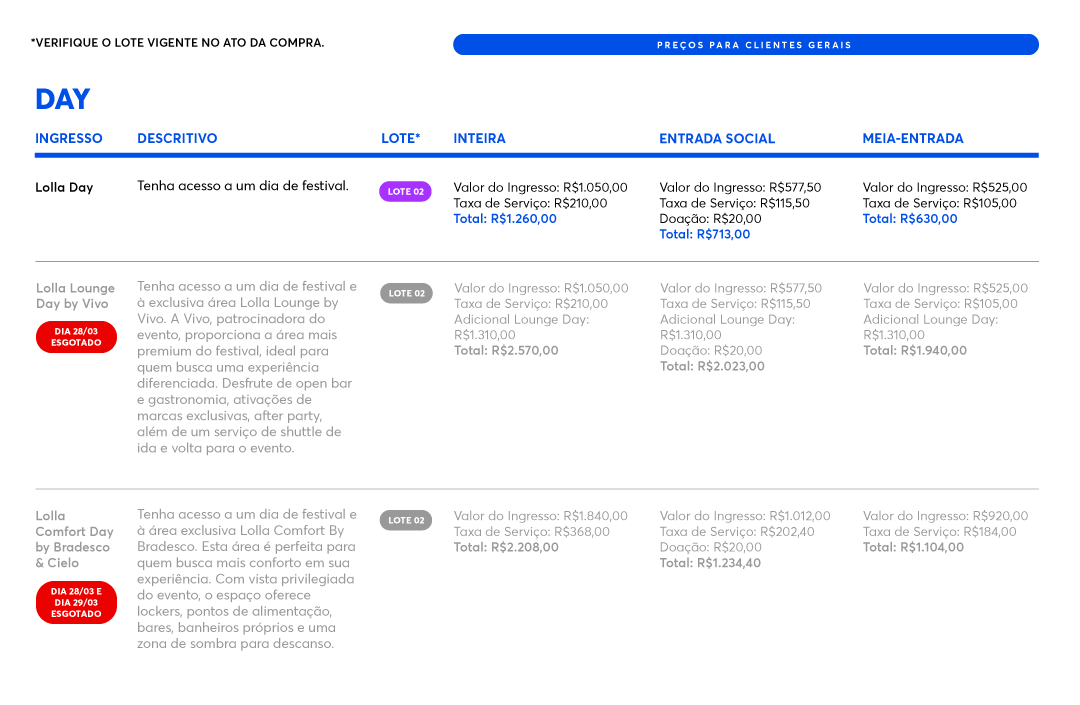Click the purple LOTE 02 badge for Lolla Day
This screenshot has width=1080, height=705.
tap(405, 191)
